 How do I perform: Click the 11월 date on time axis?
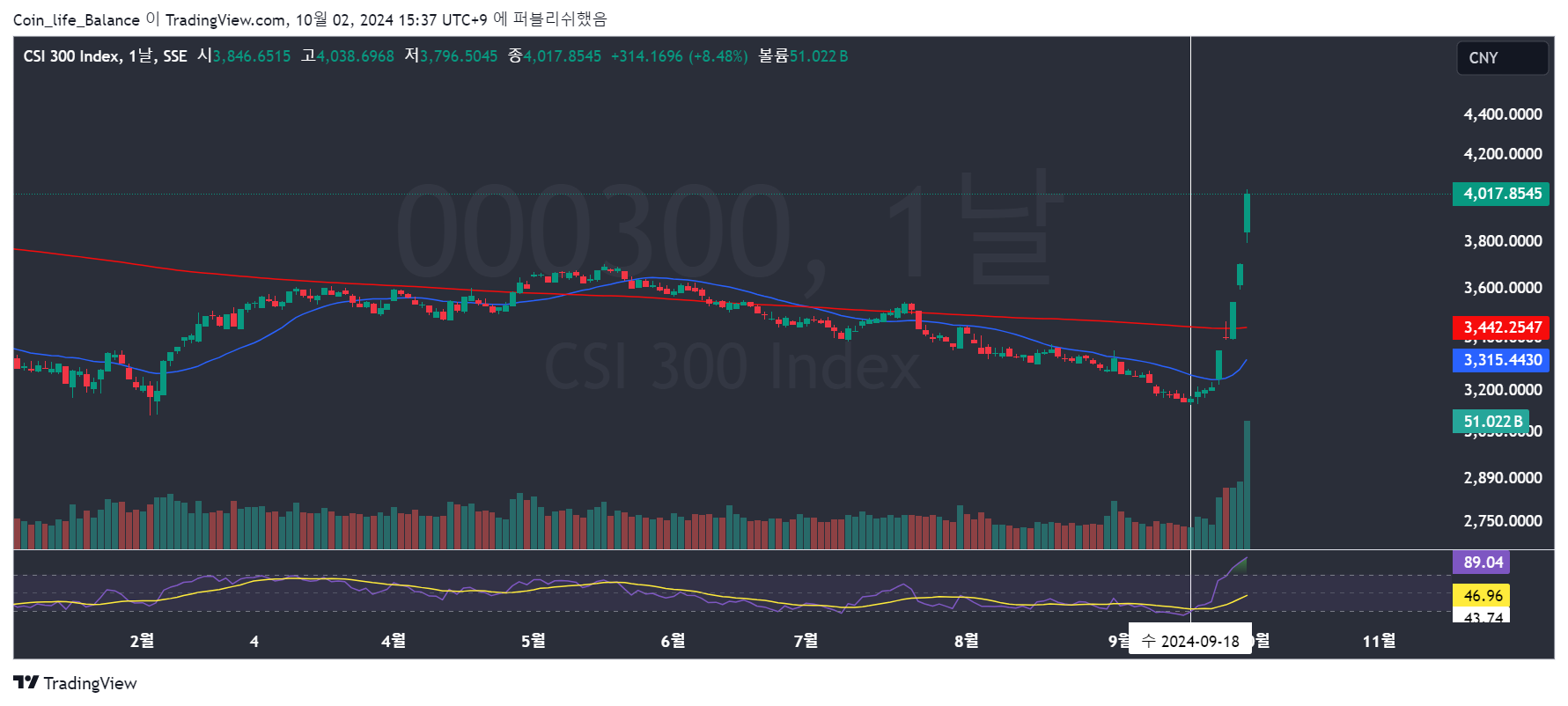click(x=1379, y=641)
